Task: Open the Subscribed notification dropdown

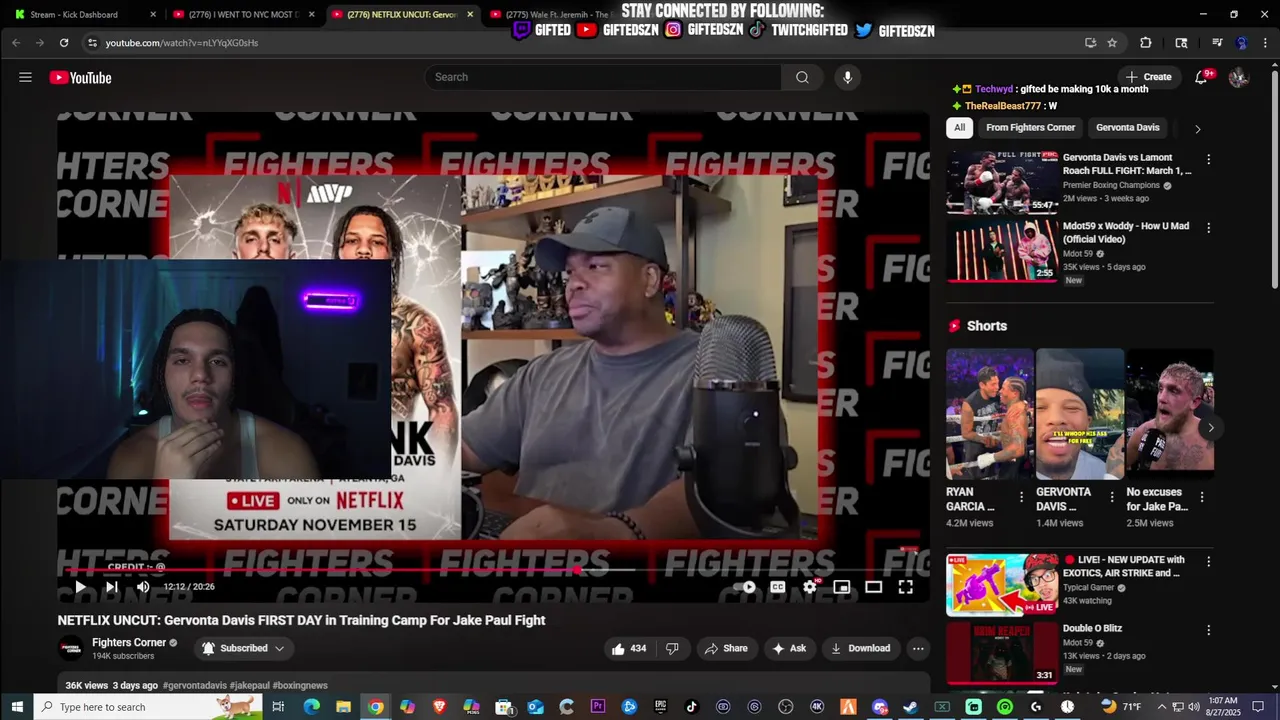Action: pyautogui.click(x=243, y=648)
